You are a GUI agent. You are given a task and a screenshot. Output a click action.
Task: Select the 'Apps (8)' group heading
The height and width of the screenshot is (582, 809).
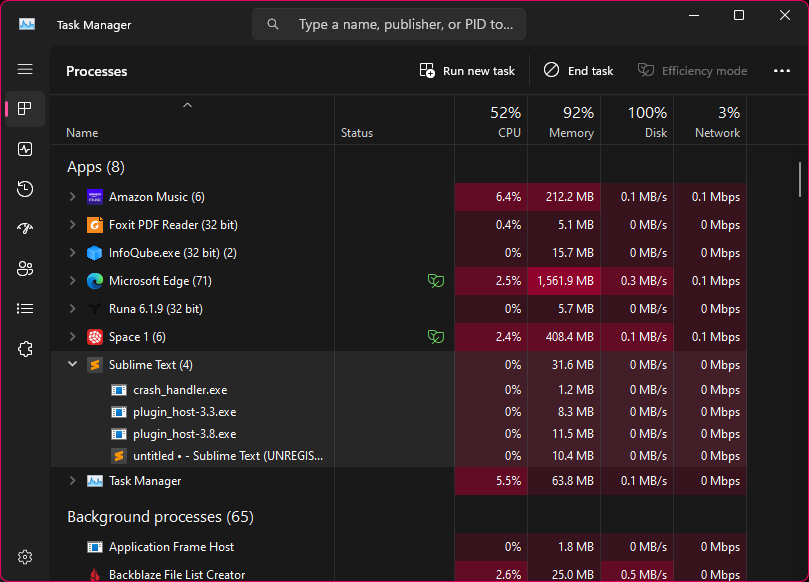(96, 167)
